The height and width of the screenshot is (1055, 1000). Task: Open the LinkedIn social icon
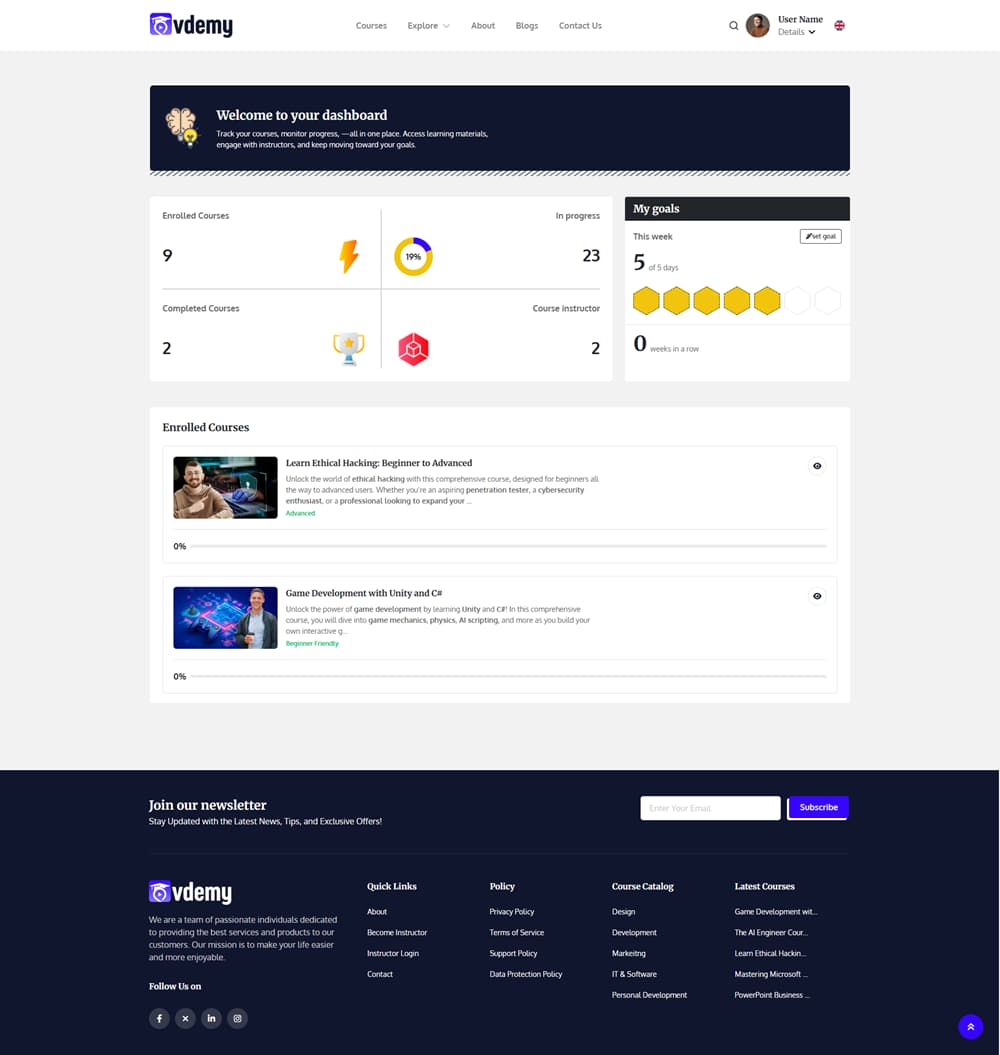coord(211,1018)
